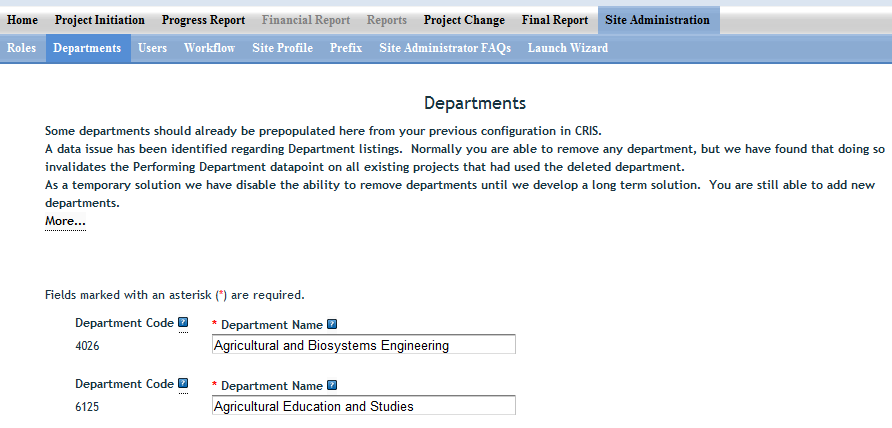Open the Project Initiation menu
This screenshot has width=892, height=428.
[x=99, y=20]
